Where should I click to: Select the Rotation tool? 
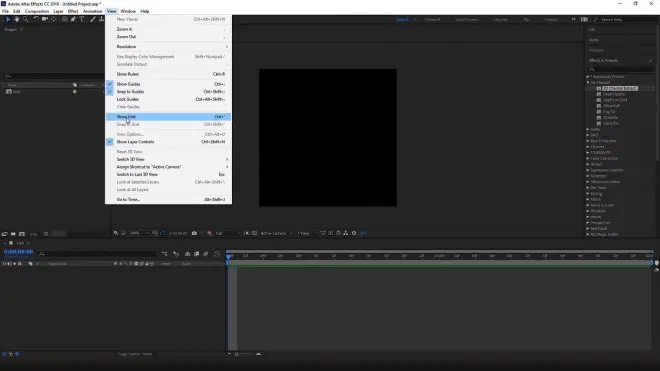(36, 19)
